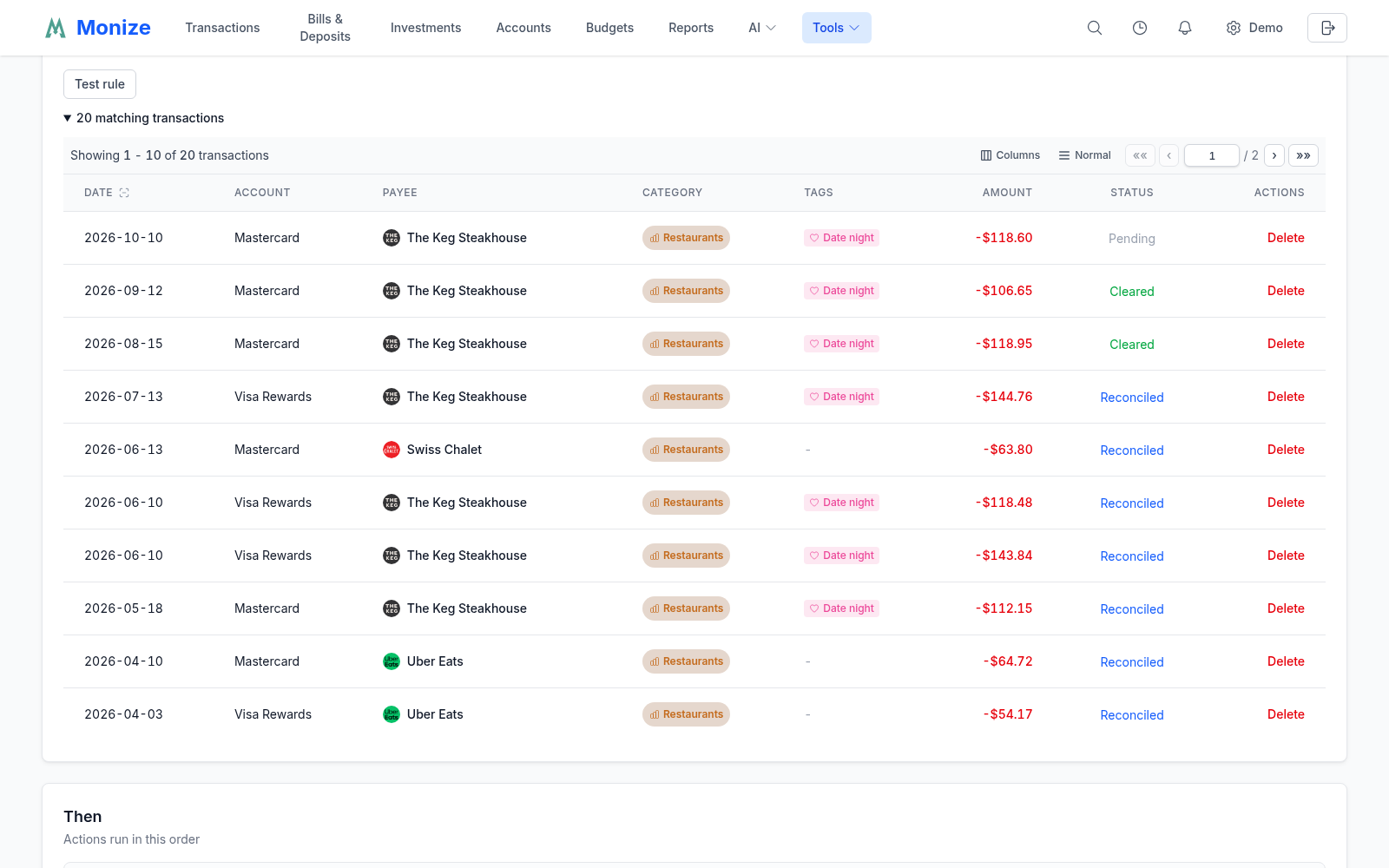
Task: Expand the Tools dropdown
Action: pos(837,28)
